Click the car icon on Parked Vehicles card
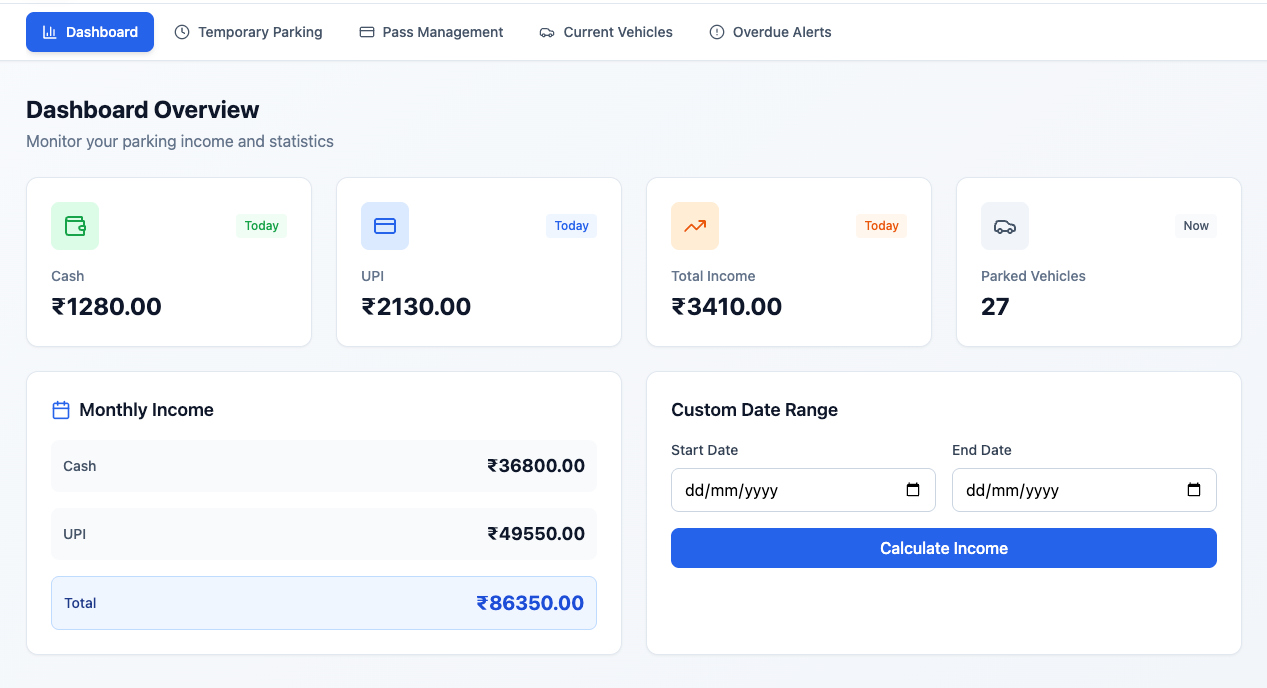 pyautogui.click(x=1005, y=226)
